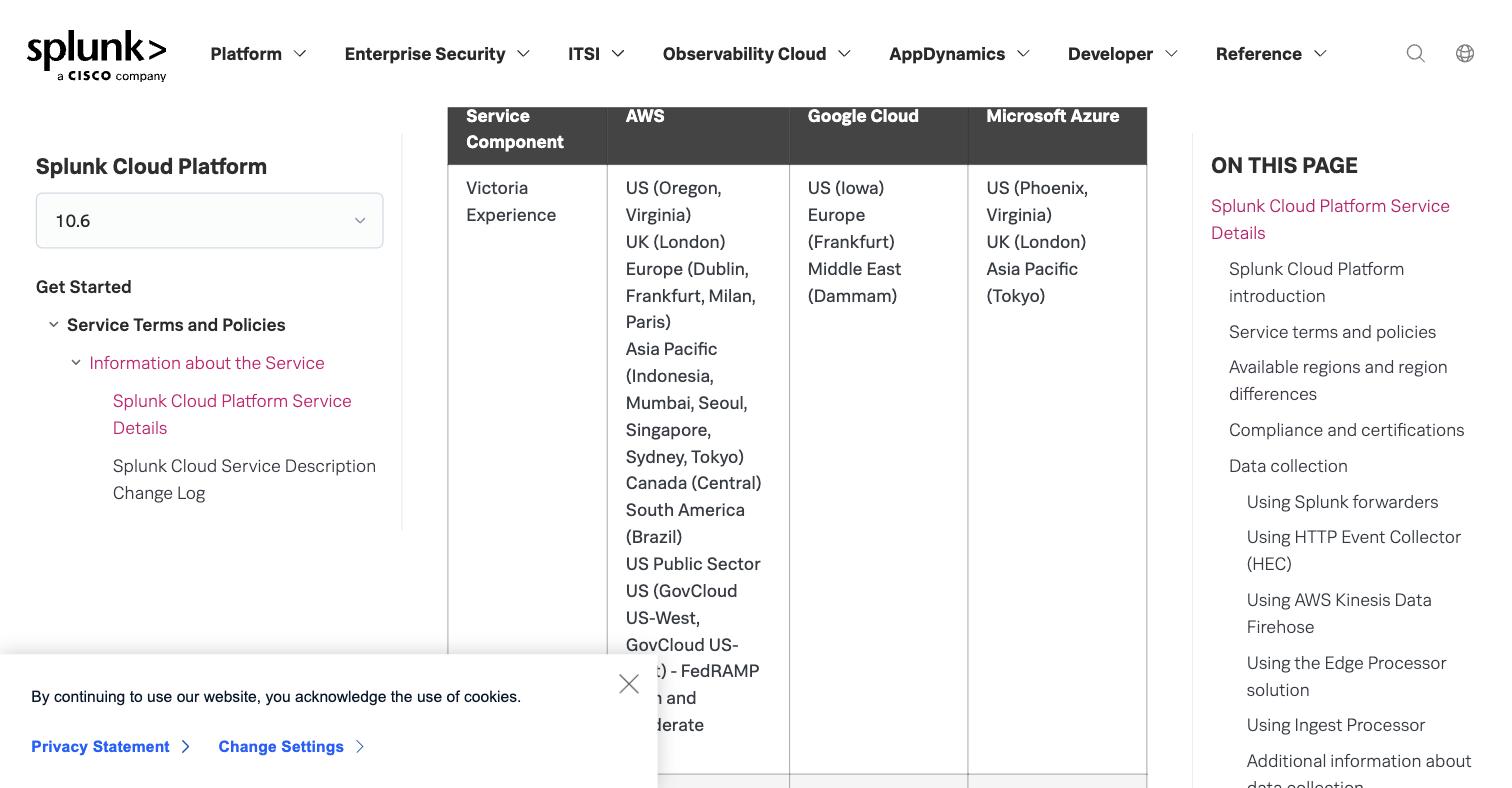The image size is (1512, 788).
Task: Collapse the Service Terms and Policies section
Action: click(54, 325)
